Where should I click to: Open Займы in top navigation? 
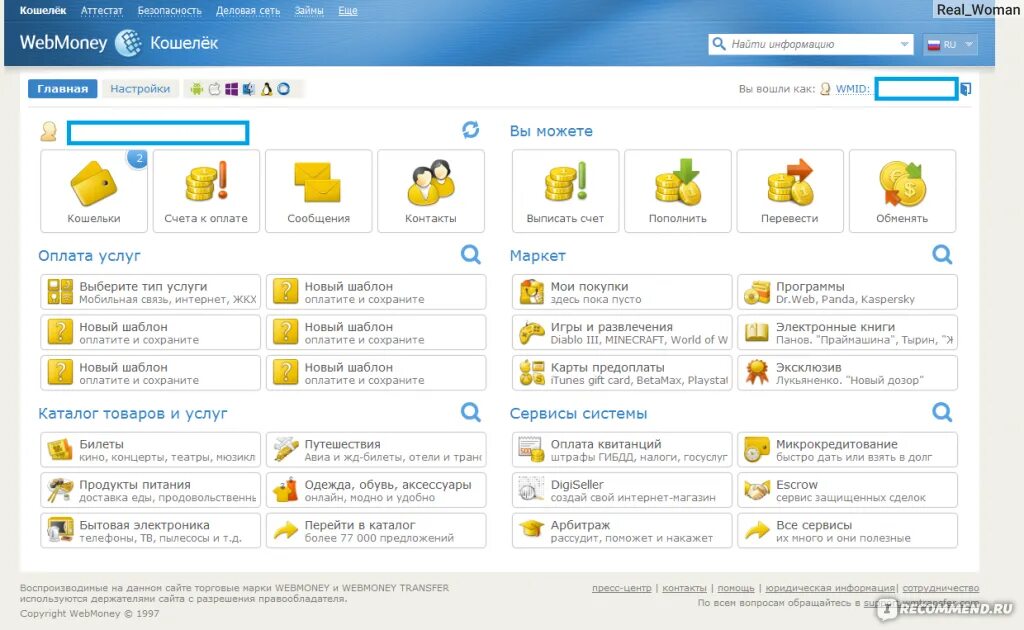click(x=309, y=10)
